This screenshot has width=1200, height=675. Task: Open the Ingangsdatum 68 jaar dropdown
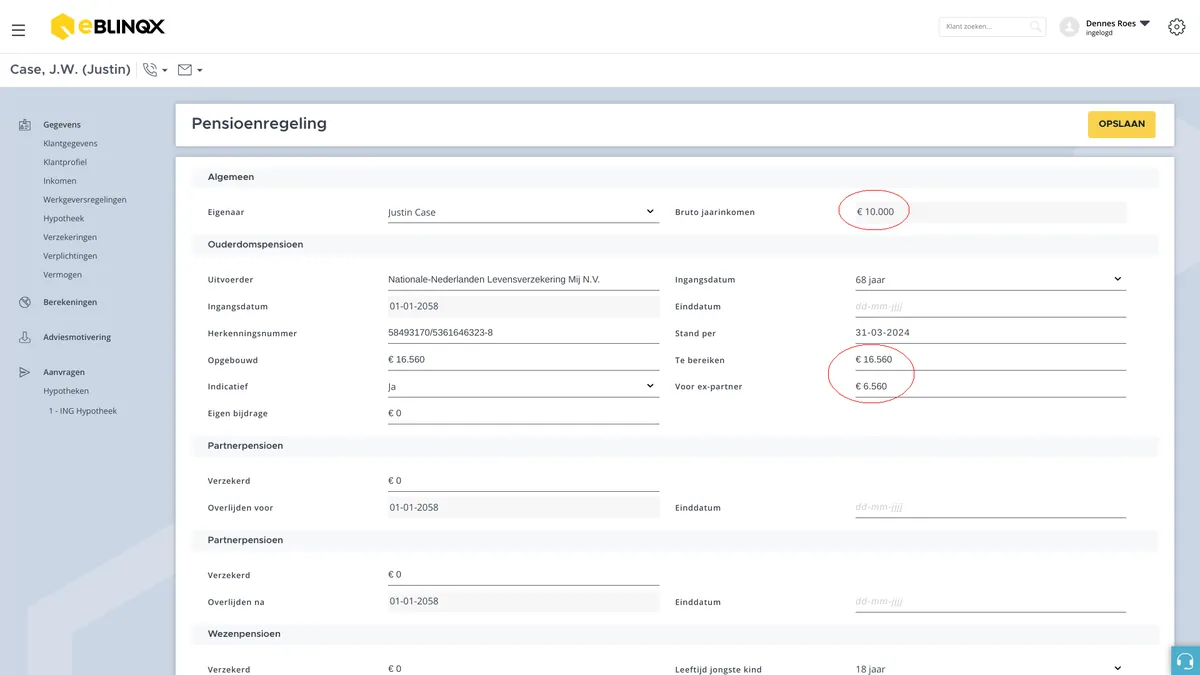pos(990,280)
